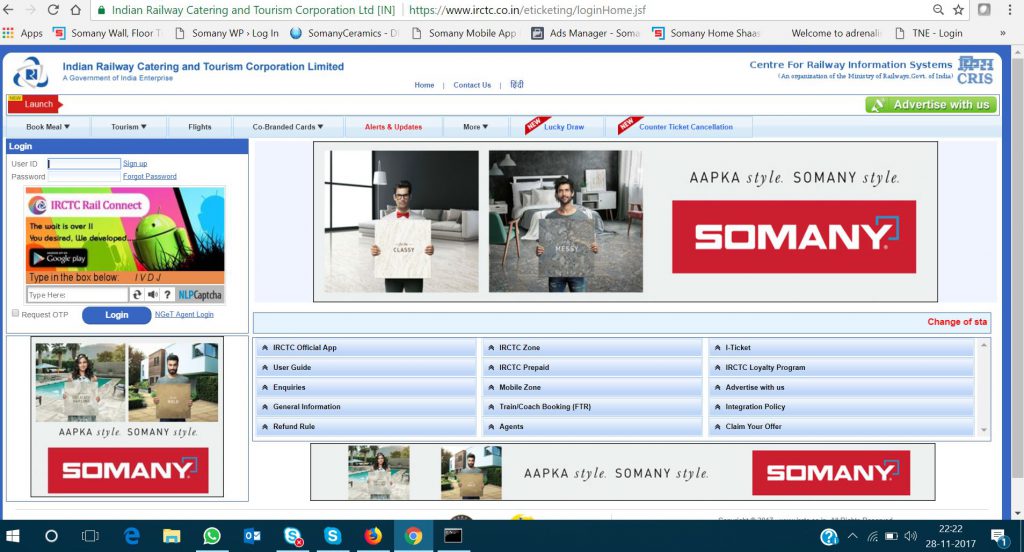The width and height of the screenshot is (1024, 552).
Task: Open the large Somany banner ad
Action: (625, 221)
